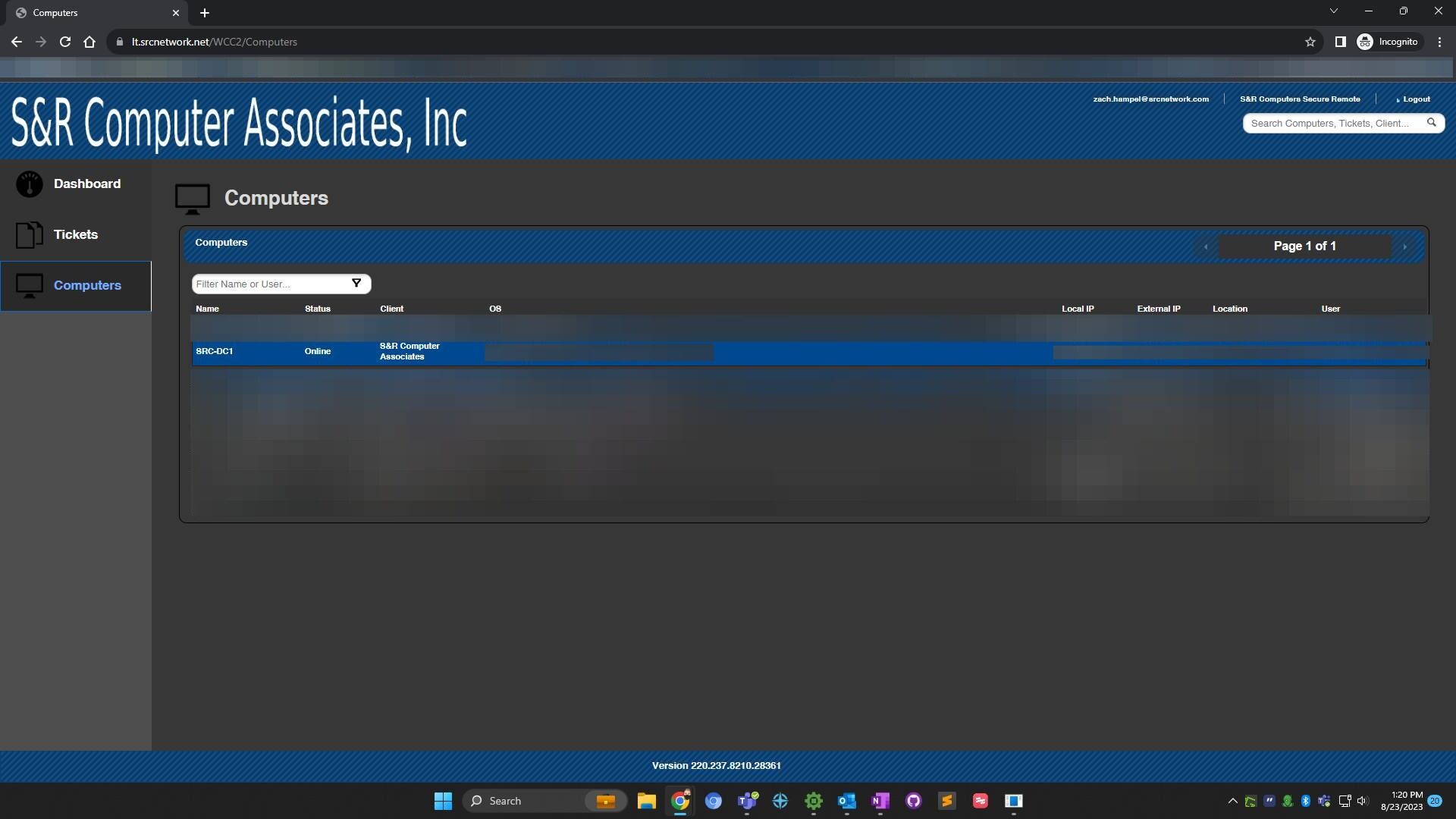
Task: Click the Version 220.237.8210.28361 footer text
Action: 717,766
